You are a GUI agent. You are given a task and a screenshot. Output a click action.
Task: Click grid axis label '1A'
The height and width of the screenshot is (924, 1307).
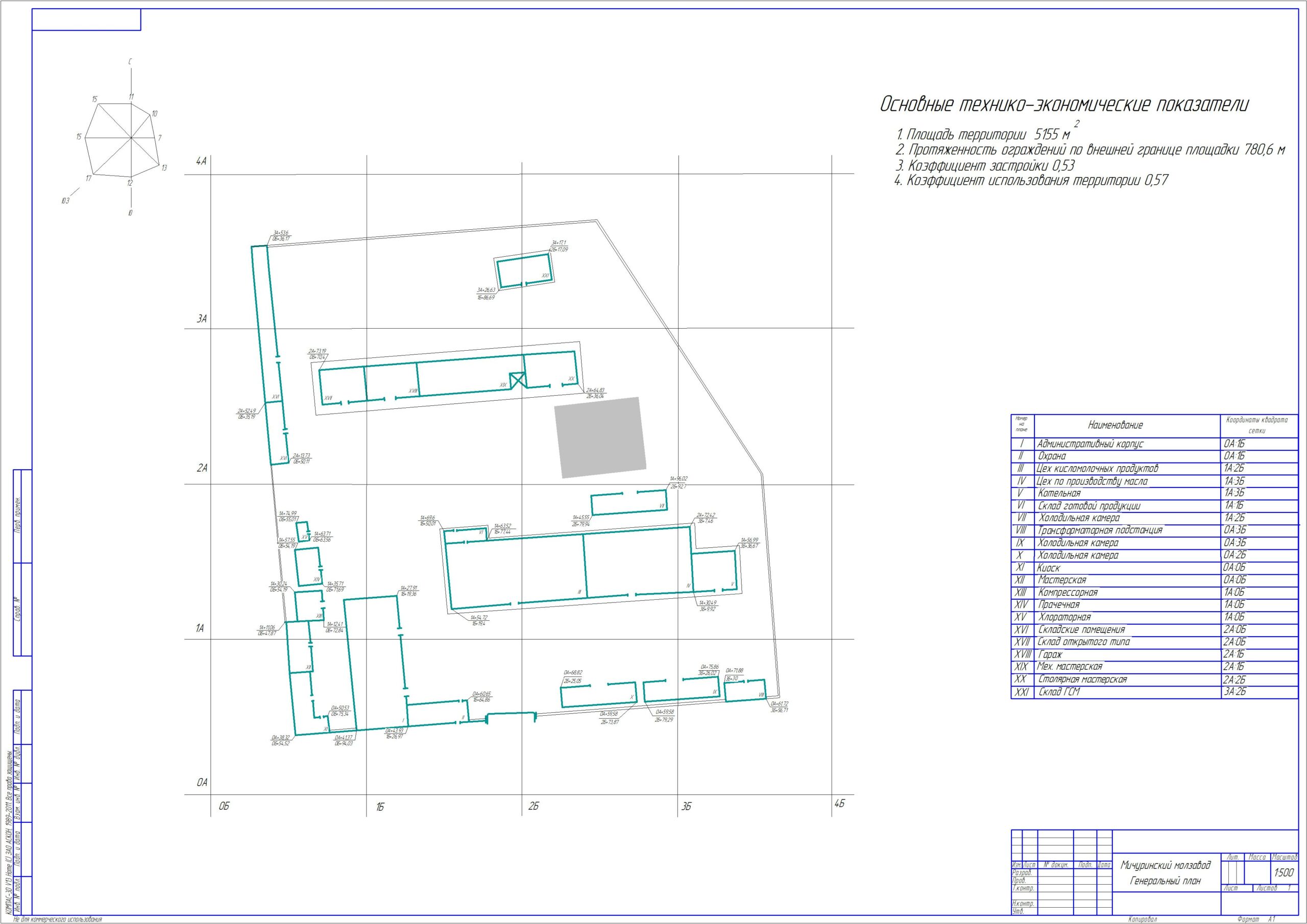[200, 628]
